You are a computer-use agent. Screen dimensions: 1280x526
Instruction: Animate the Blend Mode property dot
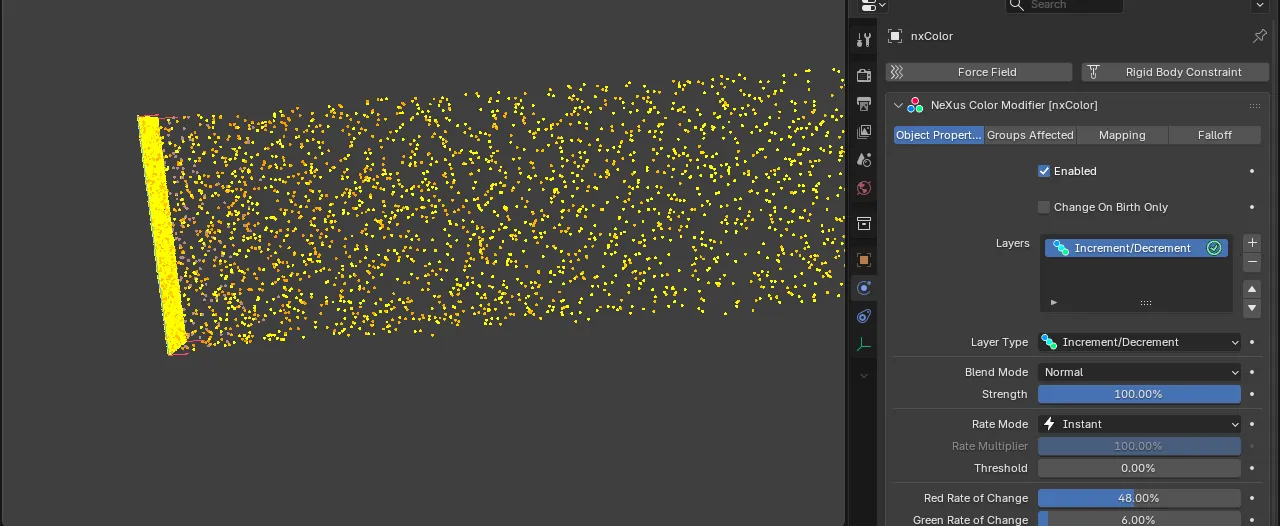pos(1251,372)
